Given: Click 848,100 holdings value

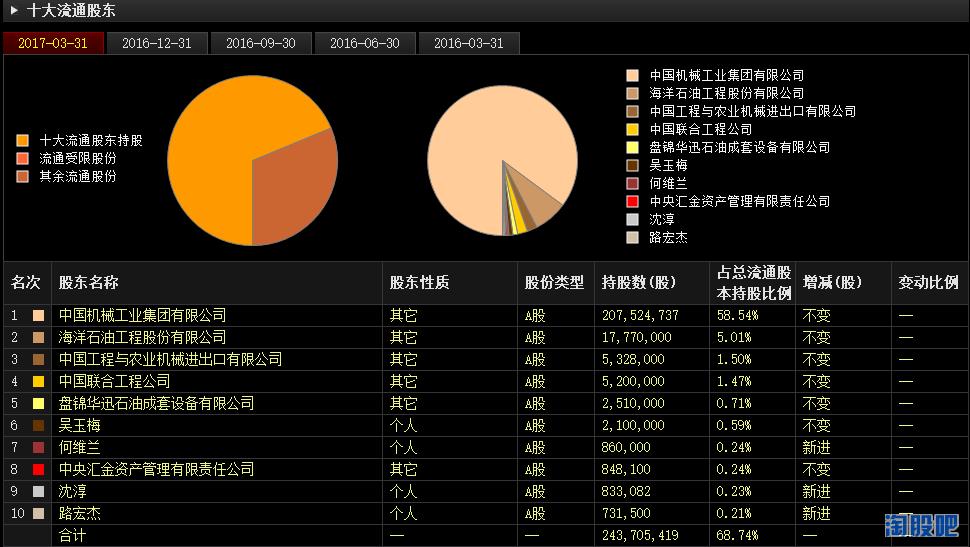Looking at the screenshot, I should pos(626,470).
